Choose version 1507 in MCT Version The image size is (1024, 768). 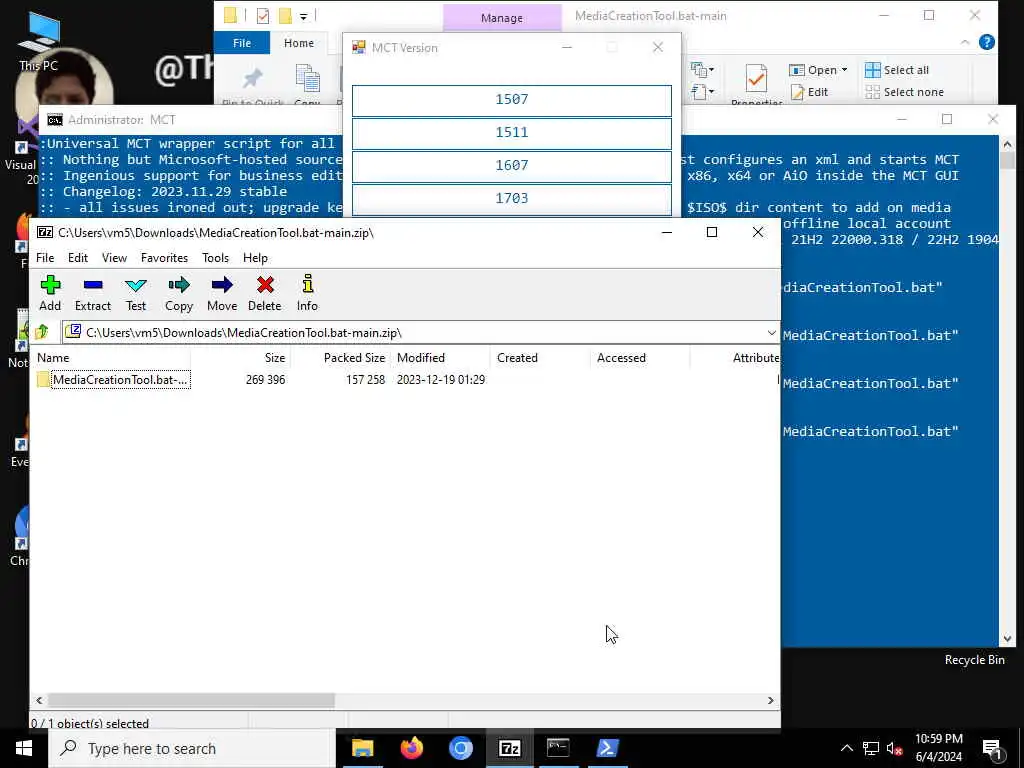point(511,100)
